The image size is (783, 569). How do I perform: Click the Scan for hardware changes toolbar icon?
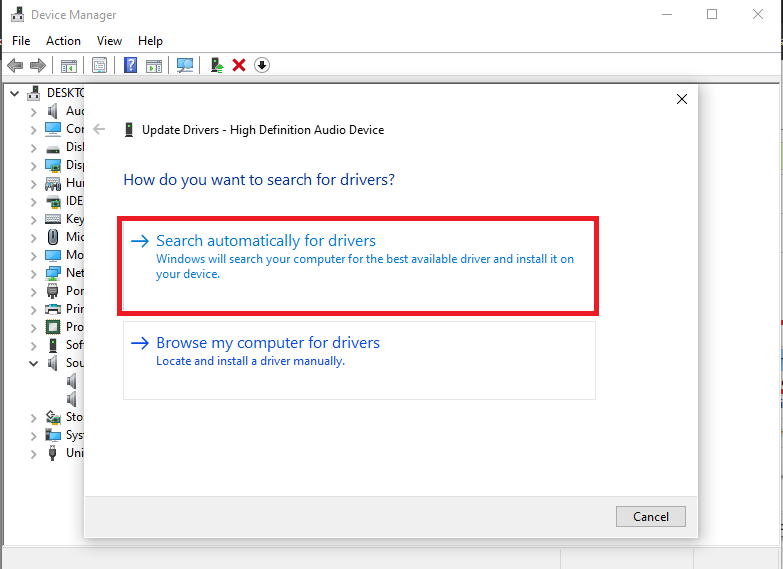(185, 65)
